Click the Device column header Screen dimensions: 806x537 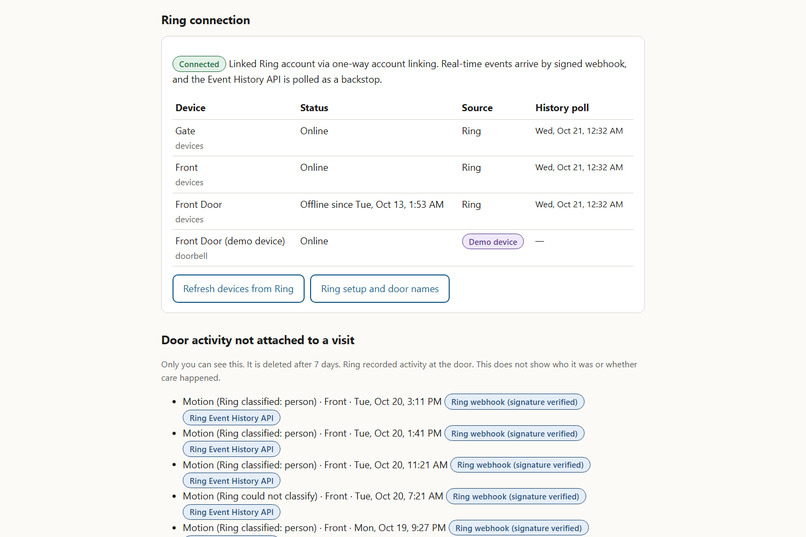coord(190,108)
